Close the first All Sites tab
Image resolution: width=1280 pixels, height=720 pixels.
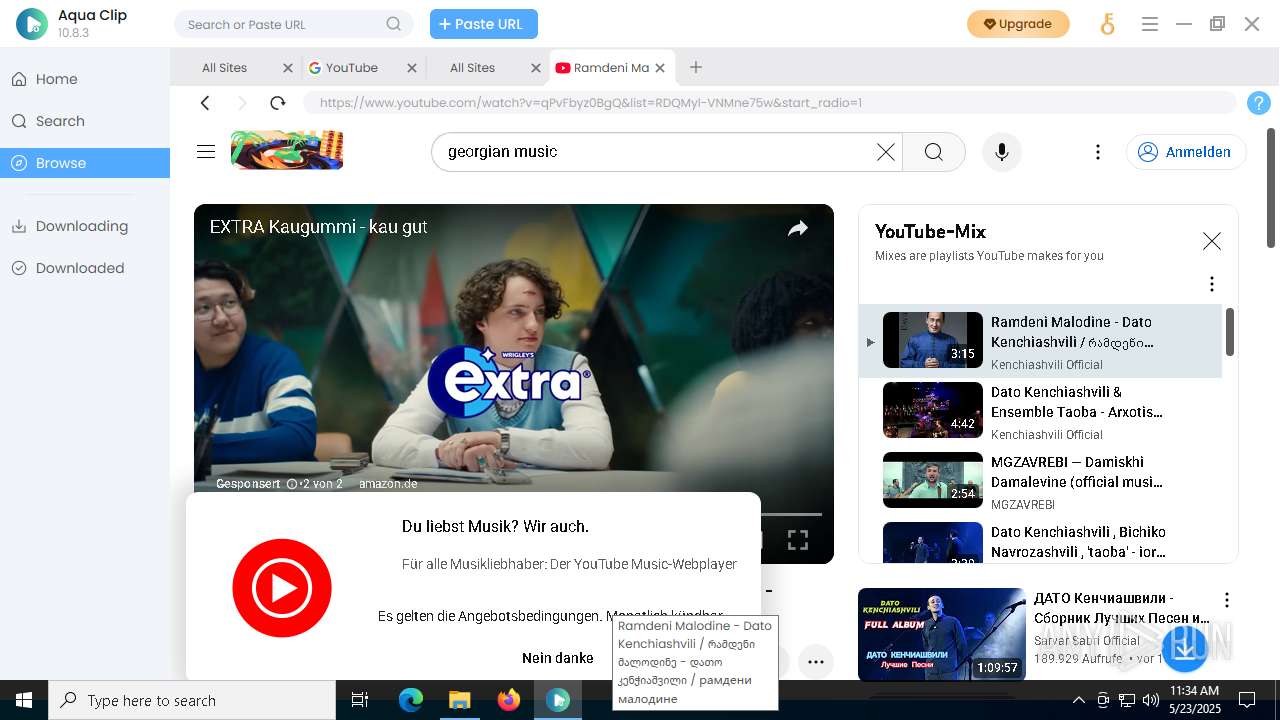tap(288, 68)
